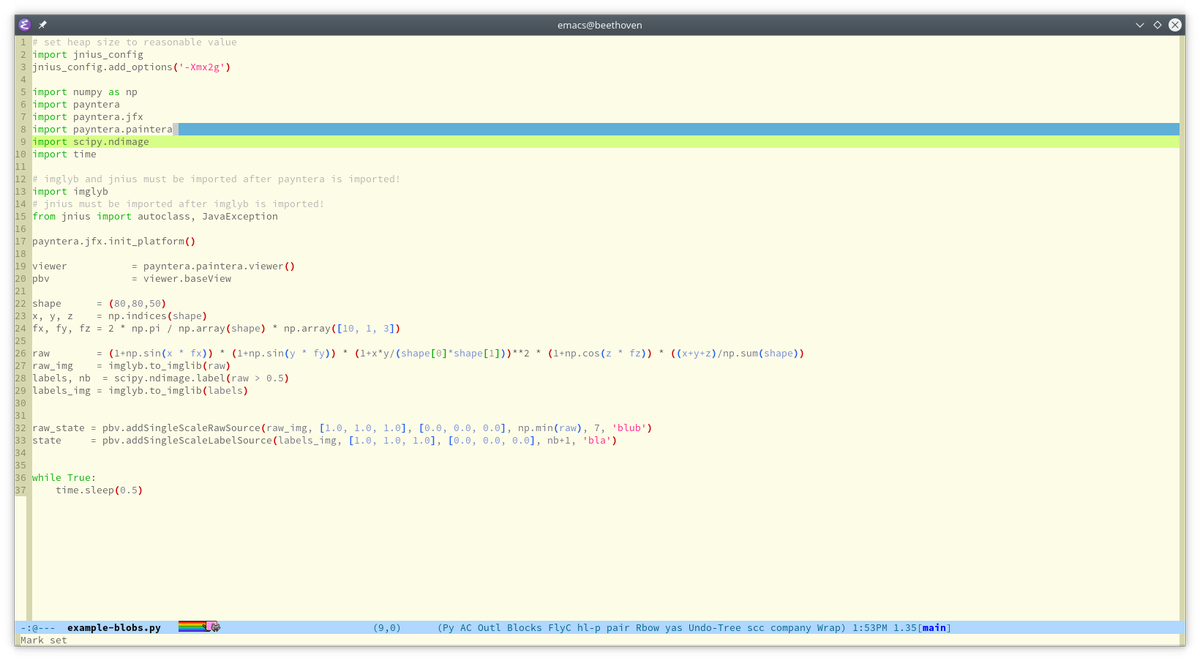The width and height of the screenshot is (1200, 661).
Task: Click the AC minor mode indicator
Action: [x=466, y=628]
